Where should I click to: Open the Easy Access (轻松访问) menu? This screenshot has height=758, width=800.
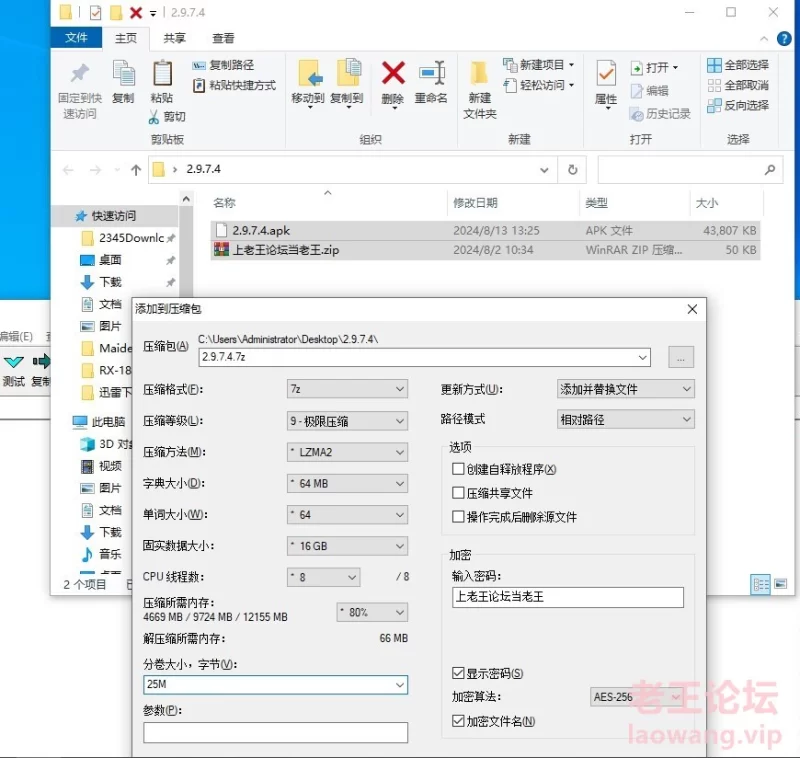539,85
